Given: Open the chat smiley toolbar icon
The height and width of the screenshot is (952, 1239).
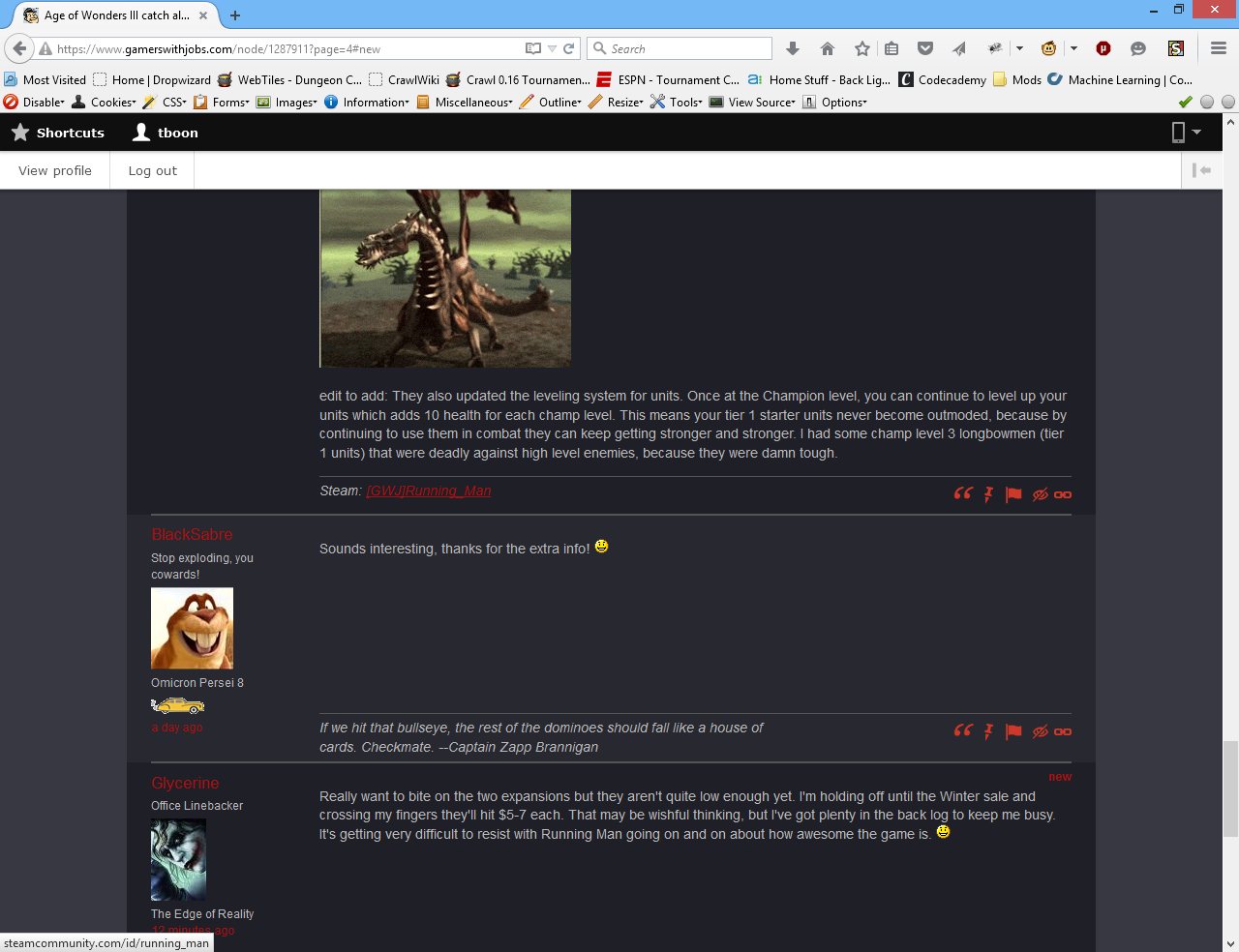Looking at the screenshot, I should [1138, 48].
